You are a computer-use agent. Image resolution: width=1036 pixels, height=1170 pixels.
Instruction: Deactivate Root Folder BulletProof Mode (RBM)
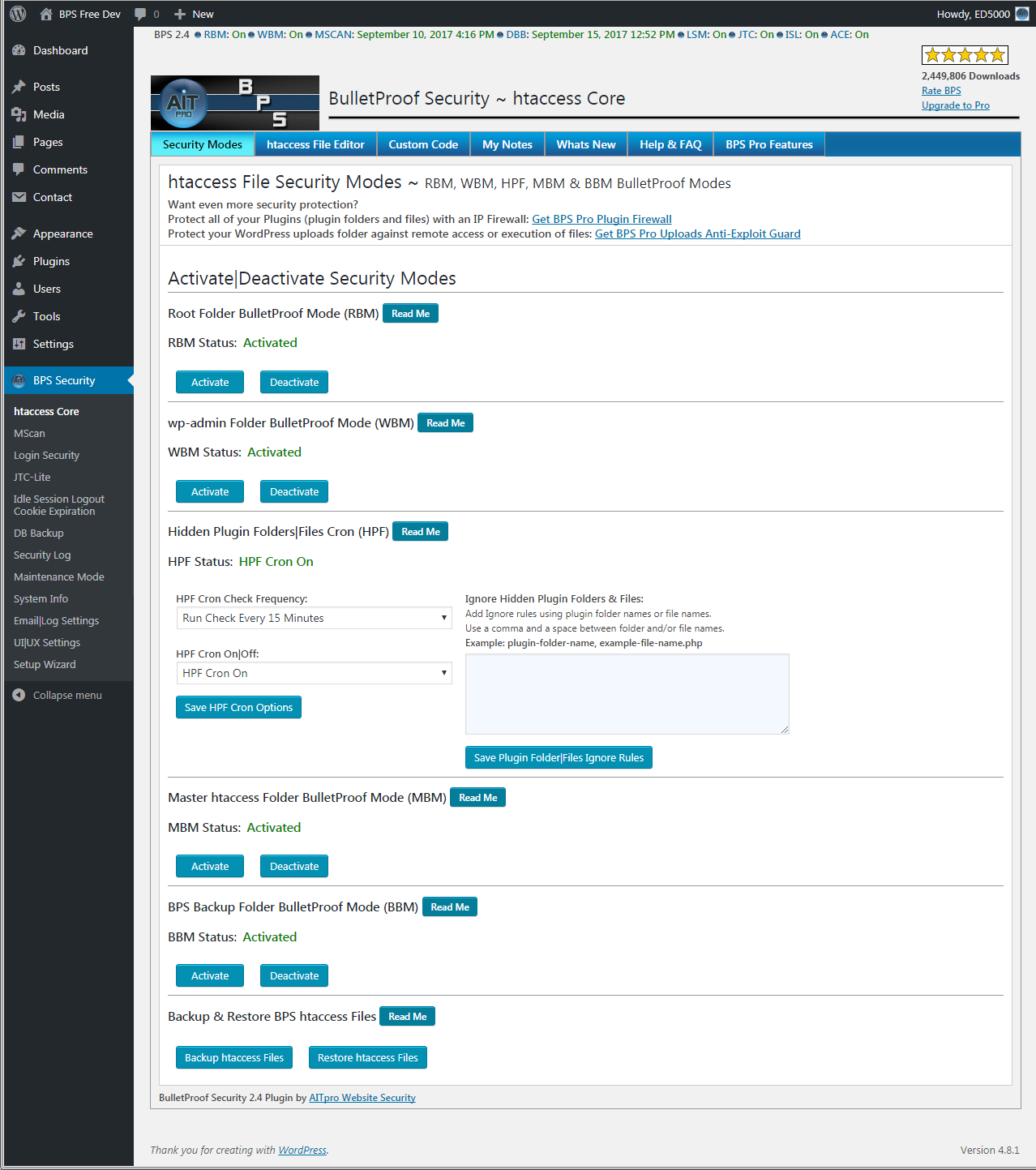point(294,382)
